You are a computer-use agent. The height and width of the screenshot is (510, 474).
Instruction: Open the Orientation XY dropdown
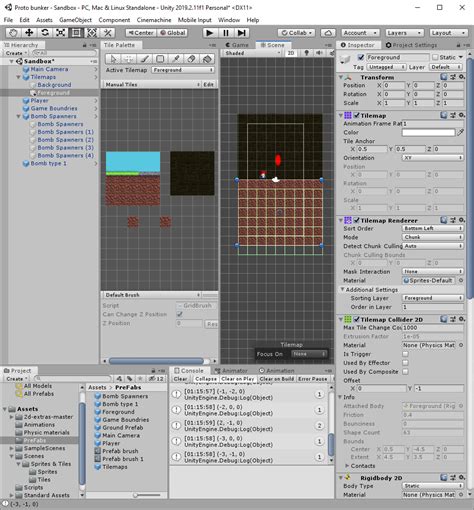tap(433, 158)
